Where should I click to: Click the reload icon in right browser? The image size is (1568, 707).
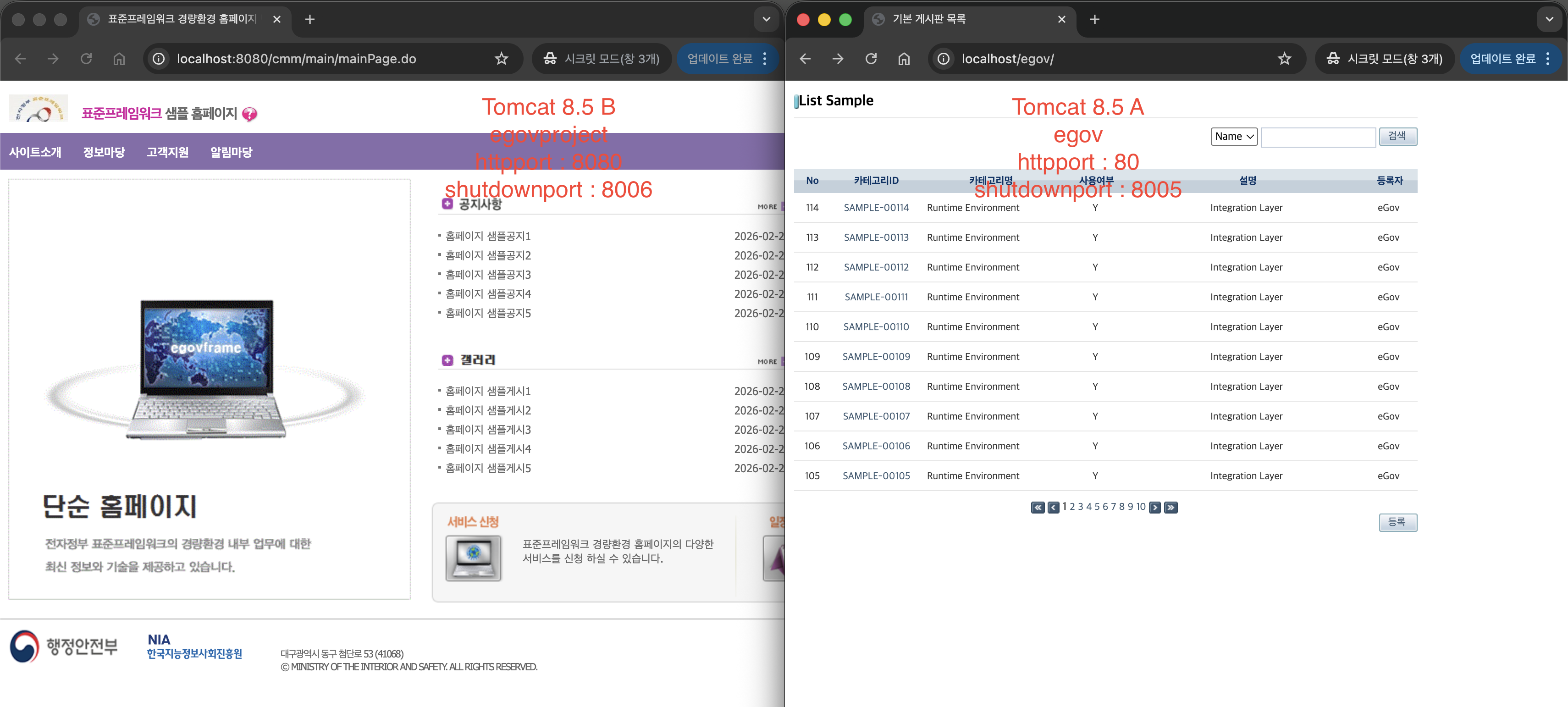pos(871,59)
